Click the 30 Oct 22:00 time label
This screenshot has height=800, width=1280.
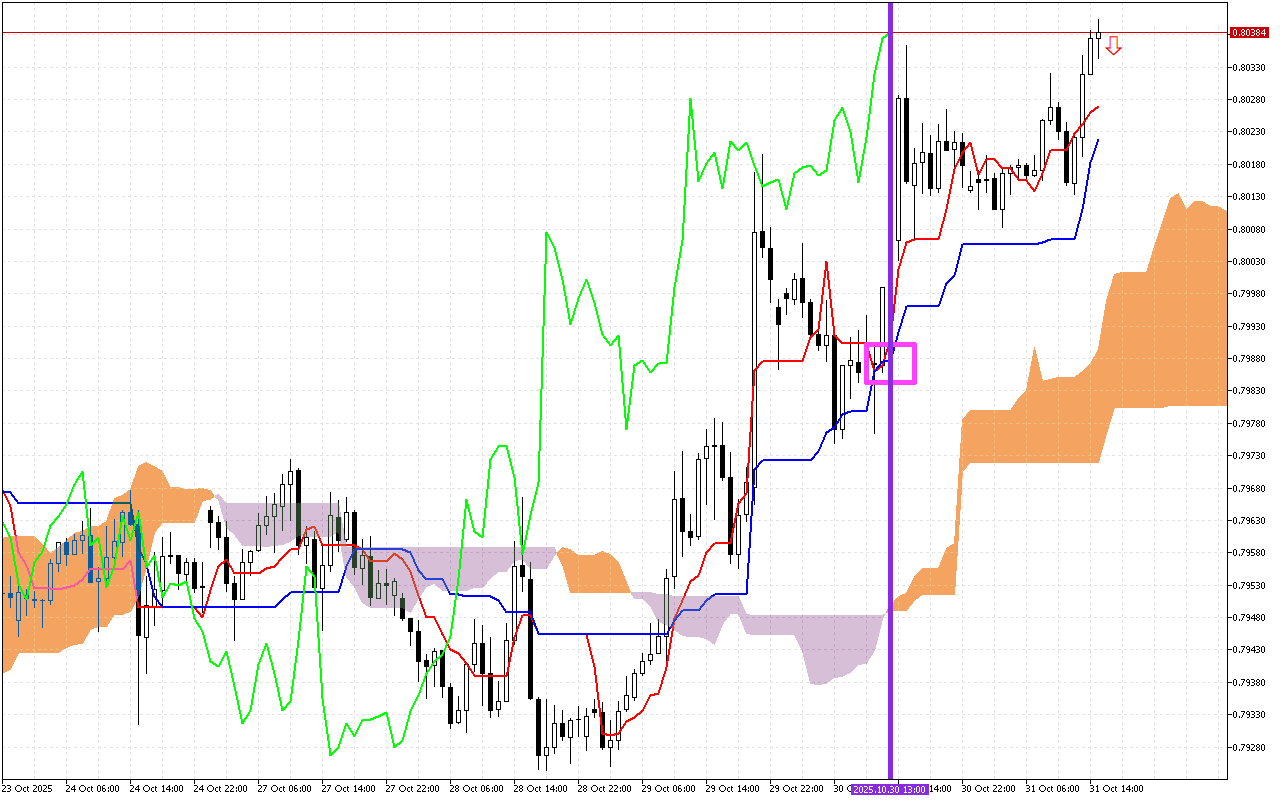988,789
